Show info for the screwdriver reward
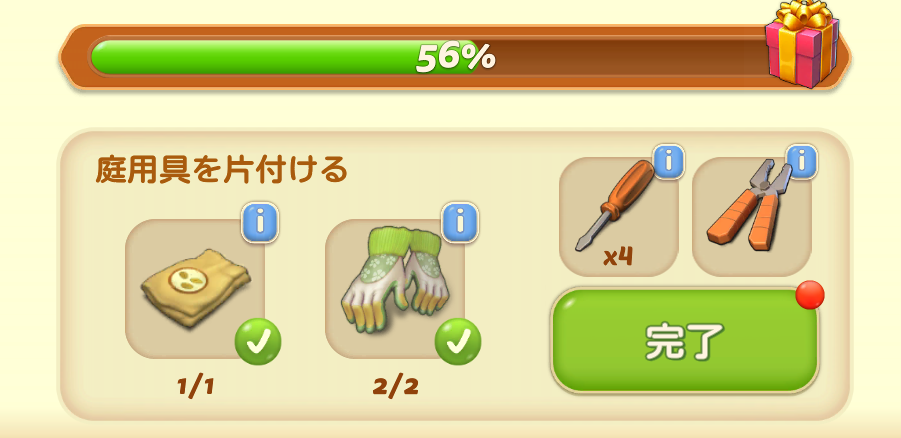The image size is (901, 438). click(668, 163)
